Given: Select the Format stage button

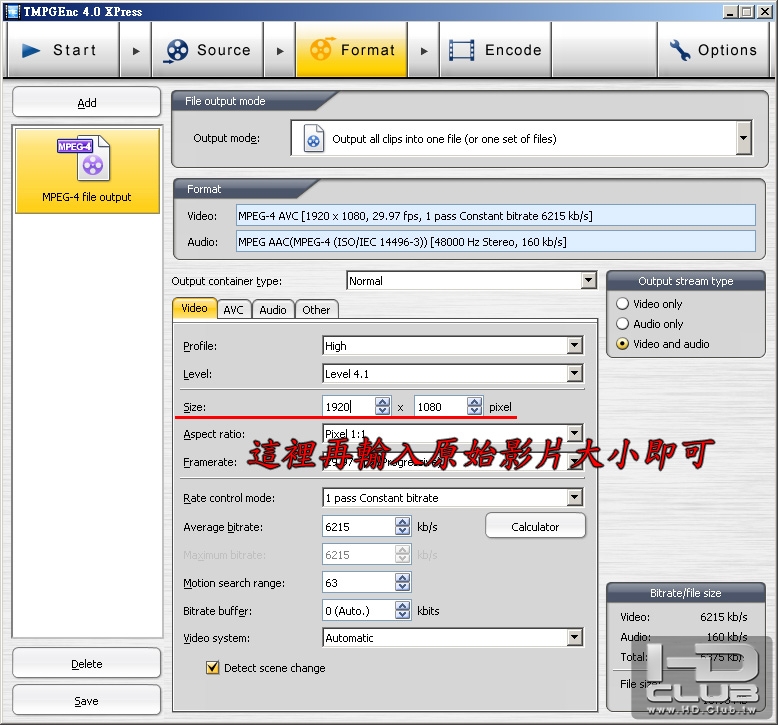Looking at the screenshot, I should (352, 50).
